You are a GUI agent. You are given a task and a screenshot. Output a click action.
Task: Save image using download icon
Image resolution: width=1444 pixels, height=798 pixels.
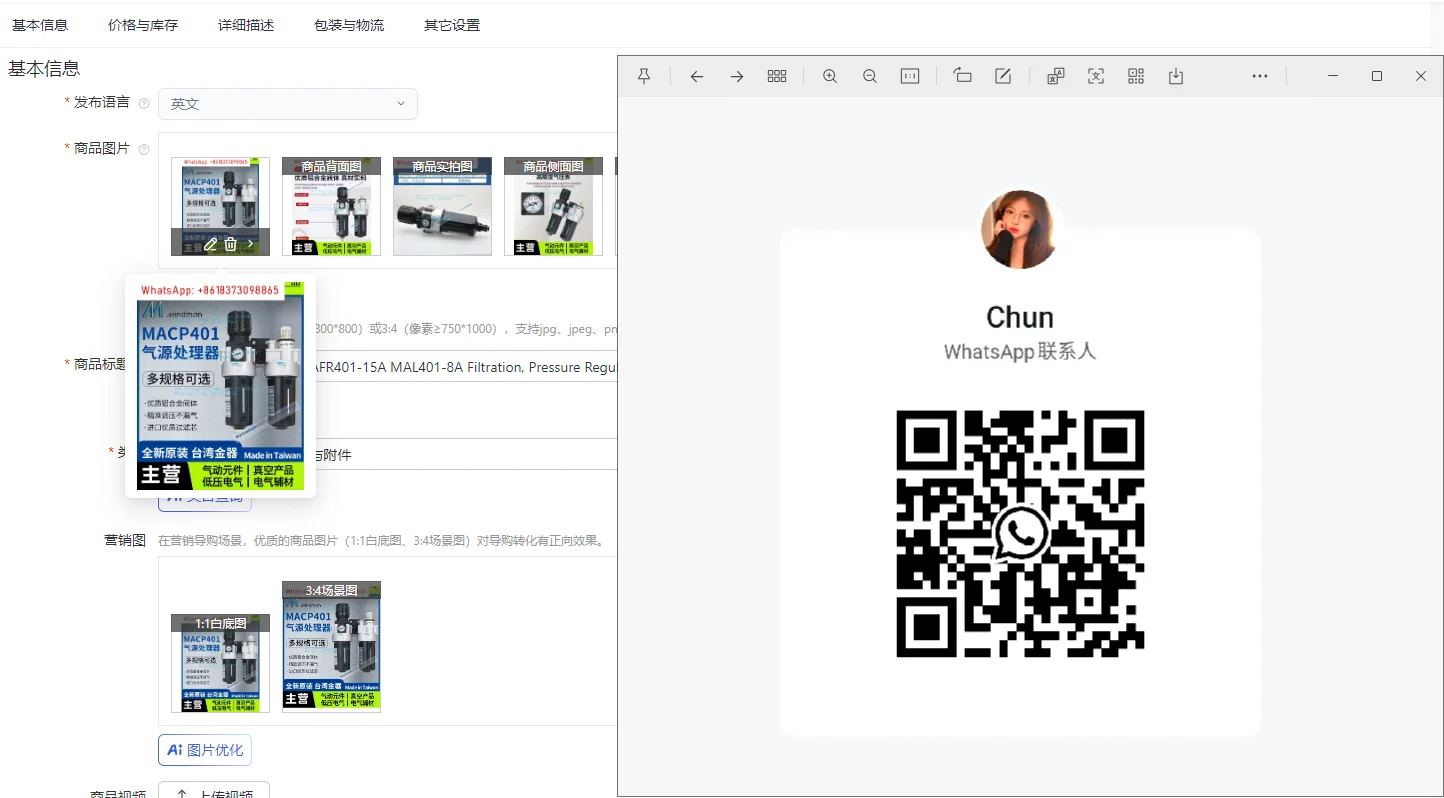pos(1176,76)
